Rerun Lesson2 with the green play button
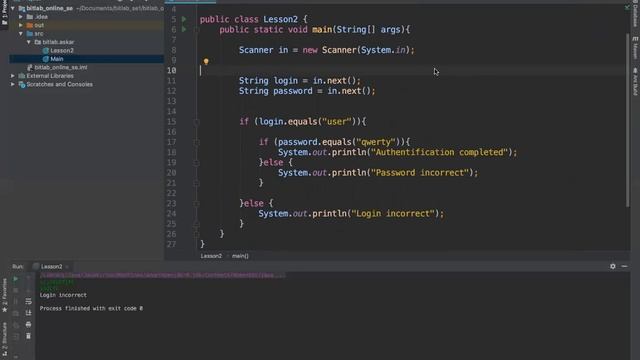 [x=16, y=279]
